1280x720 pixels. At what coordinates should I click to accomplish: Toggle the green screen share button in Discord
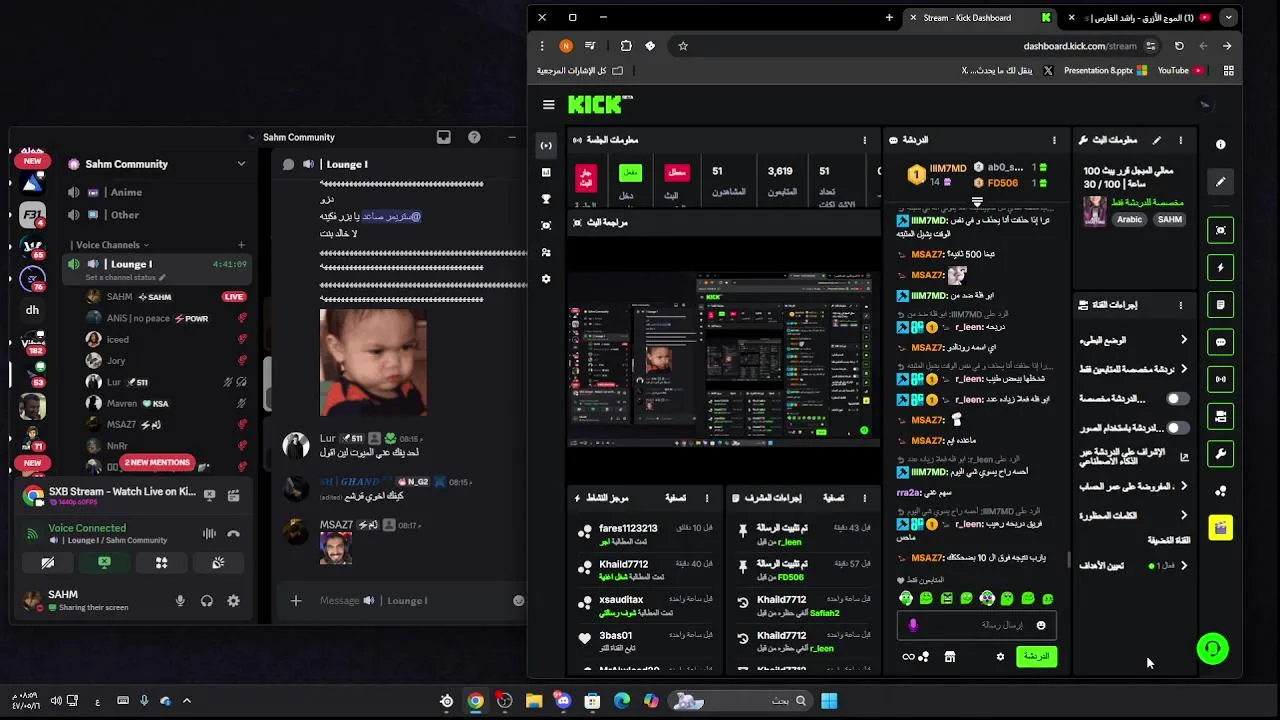click(104, 563)
